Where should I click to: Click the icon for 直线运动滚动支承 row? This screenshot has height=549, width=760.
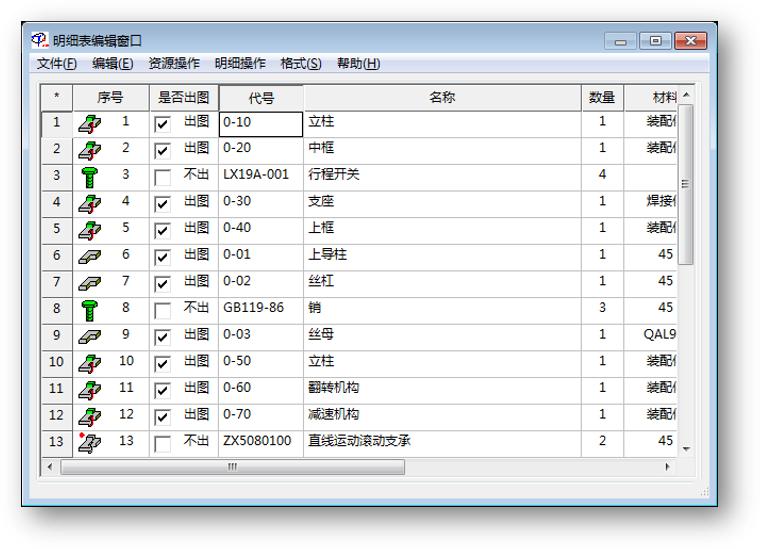click(x=90, y=443)
